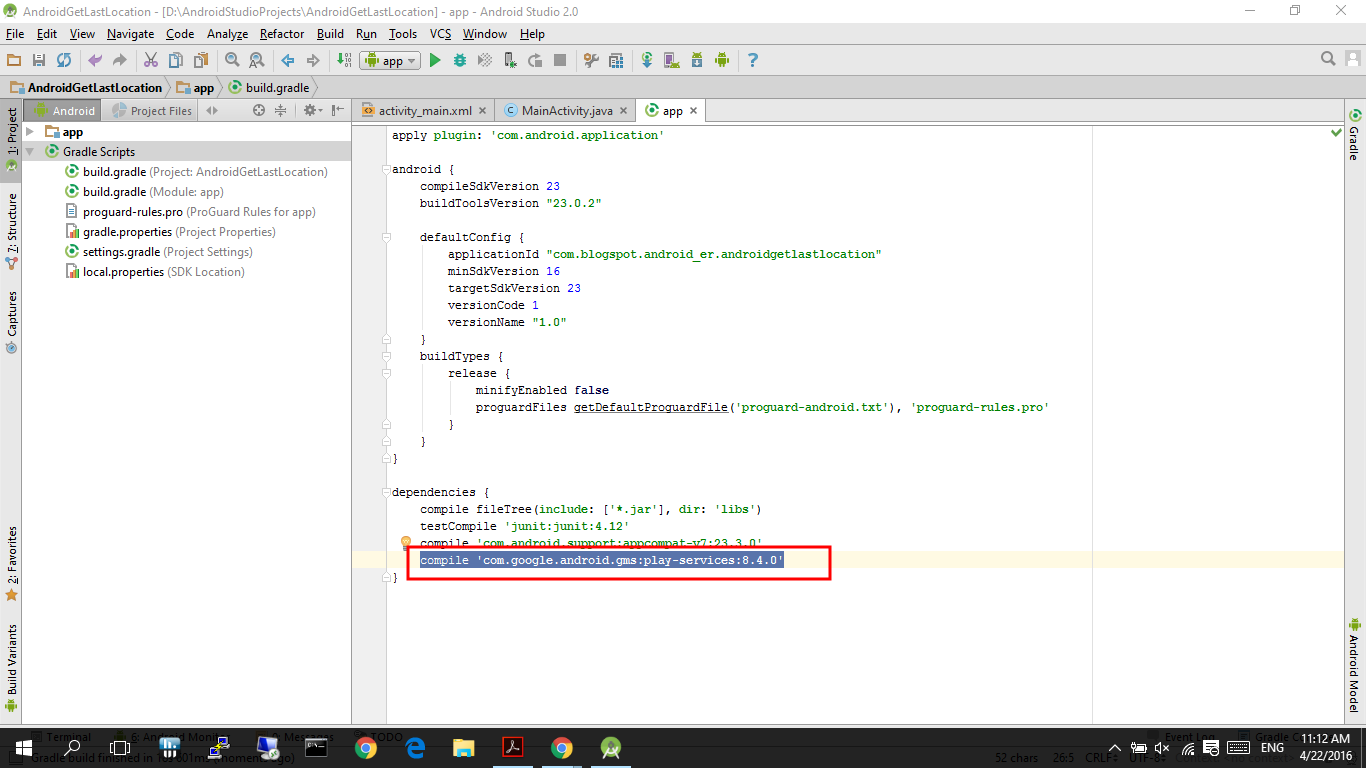Click the Synchronize toolbar icon

(64, 60)
